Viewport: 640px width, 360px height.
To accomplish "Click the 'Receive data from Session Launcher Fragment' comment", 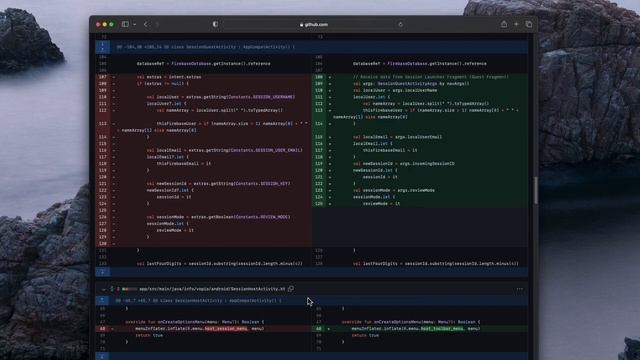I will click(x=431, y=77).
